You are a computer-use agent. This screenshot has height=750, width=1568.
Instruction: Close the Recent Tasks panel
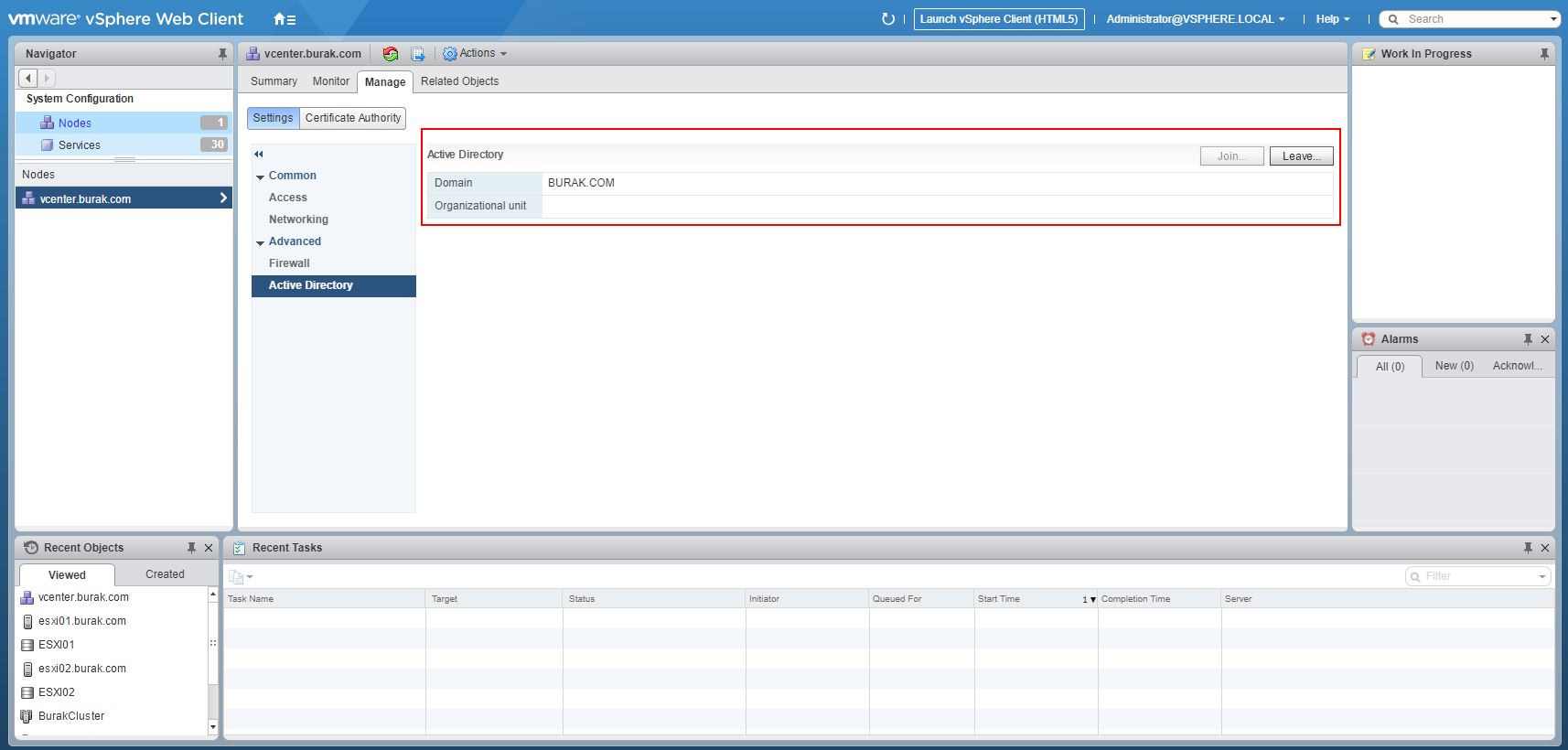pyautogui.click(x=1545, y=548)
